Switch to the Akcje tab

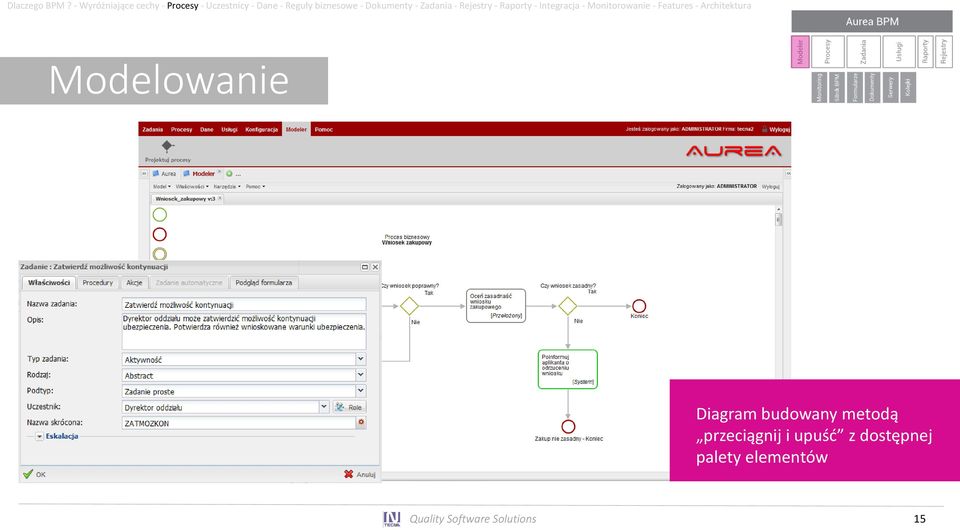tap(134, 283)
